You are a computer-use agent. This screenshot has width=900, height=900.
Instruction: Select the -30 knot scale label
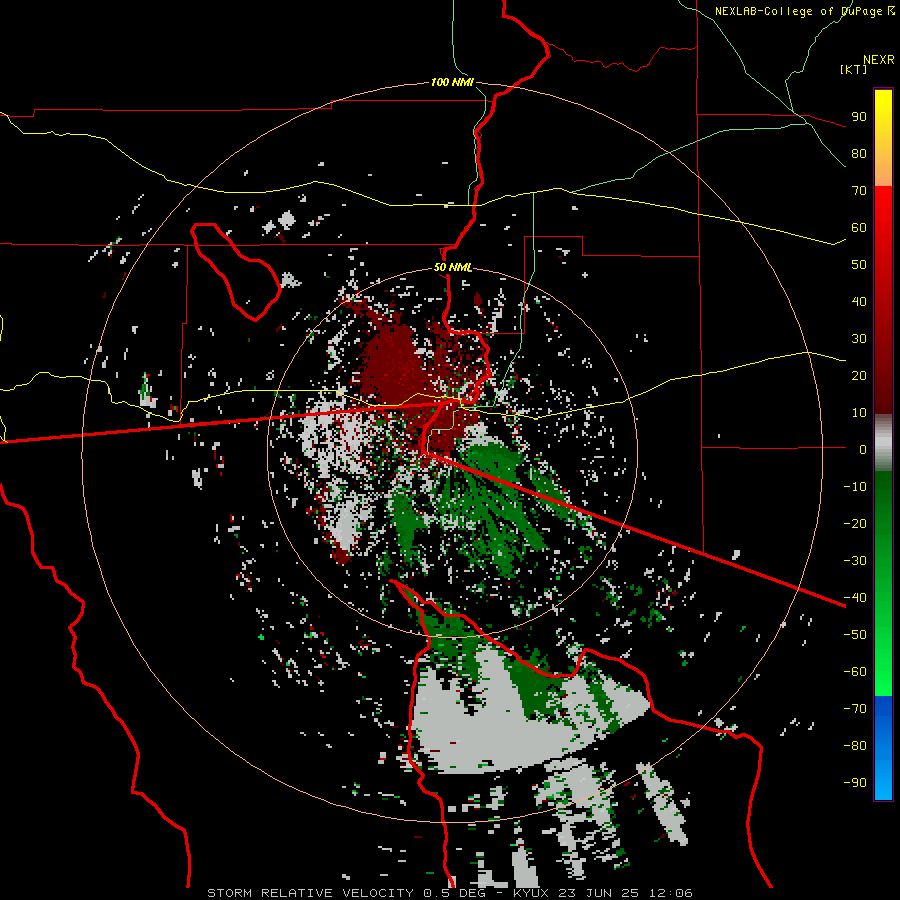855,561
